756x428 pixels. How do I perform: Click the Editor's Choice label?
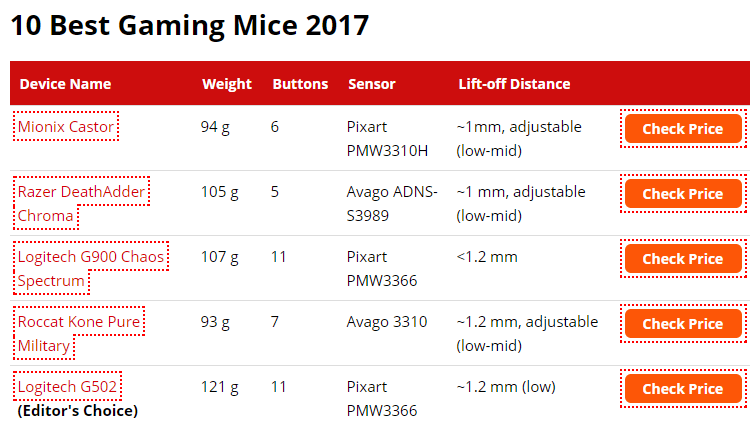point(78,411)
